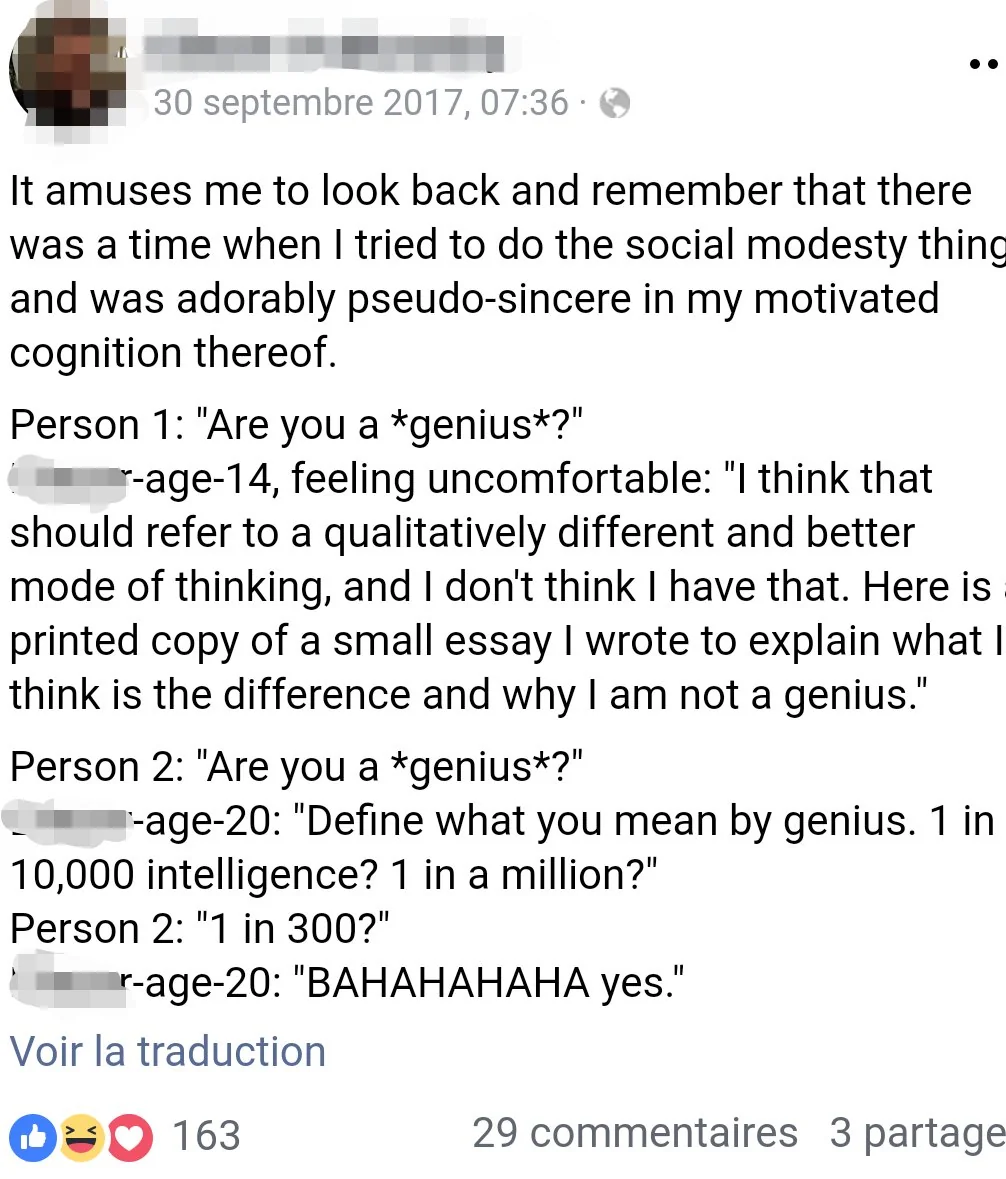The height and width of the screenshot is (1179, 1006).
Task: Click '163' to view the reaction count details
Action: (208, 1135)
